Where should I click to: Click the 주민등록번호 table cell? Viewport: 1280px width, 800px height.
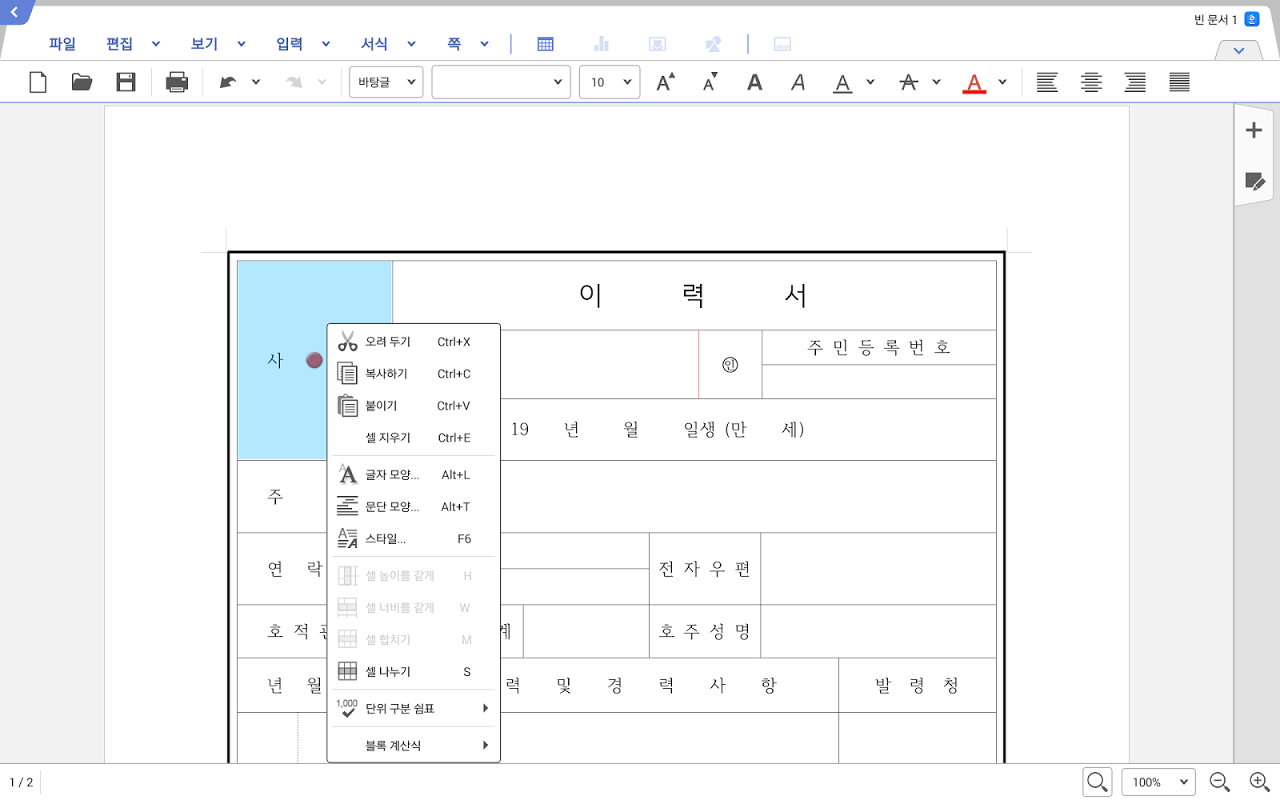pos(879,347)
